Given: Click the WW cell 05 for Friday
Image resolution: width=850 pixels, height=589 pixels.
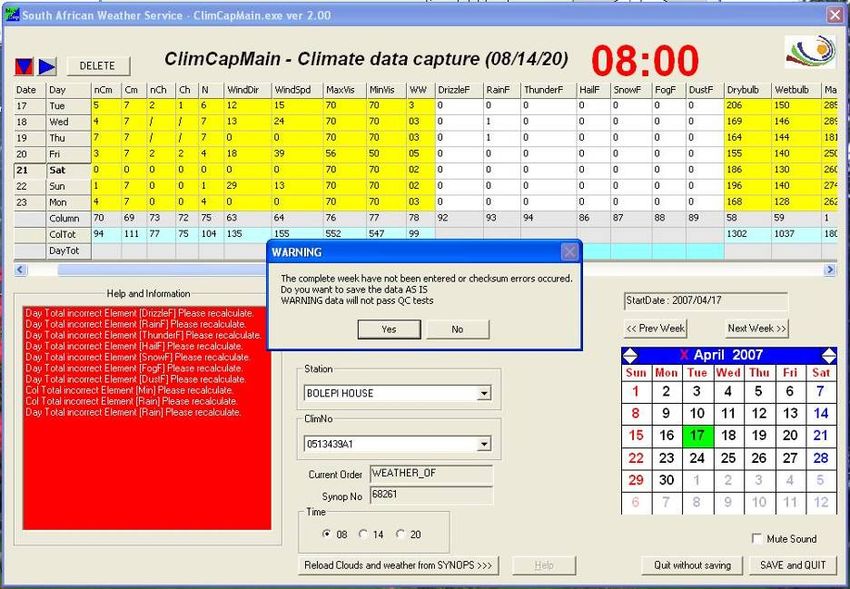Looking at the screenshot, I should tap(421, 154).
